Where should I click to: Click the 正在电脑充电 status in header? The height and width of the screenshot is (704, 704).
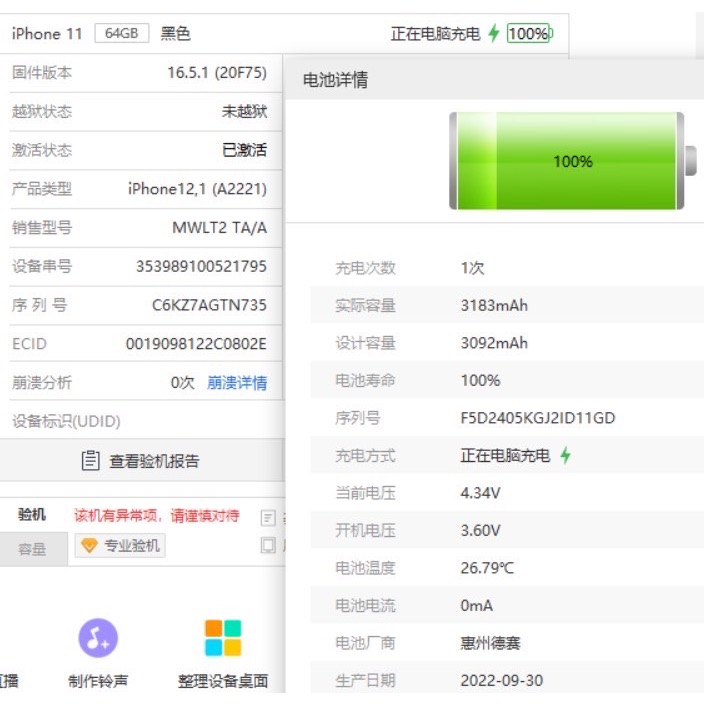436,34
